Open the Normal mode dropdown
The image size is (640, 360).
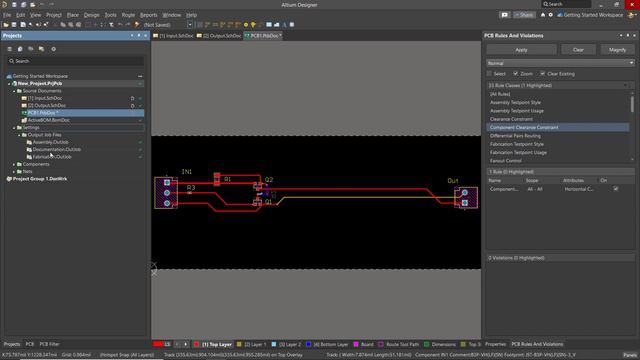pyautogui.click(x=560, y=63)
